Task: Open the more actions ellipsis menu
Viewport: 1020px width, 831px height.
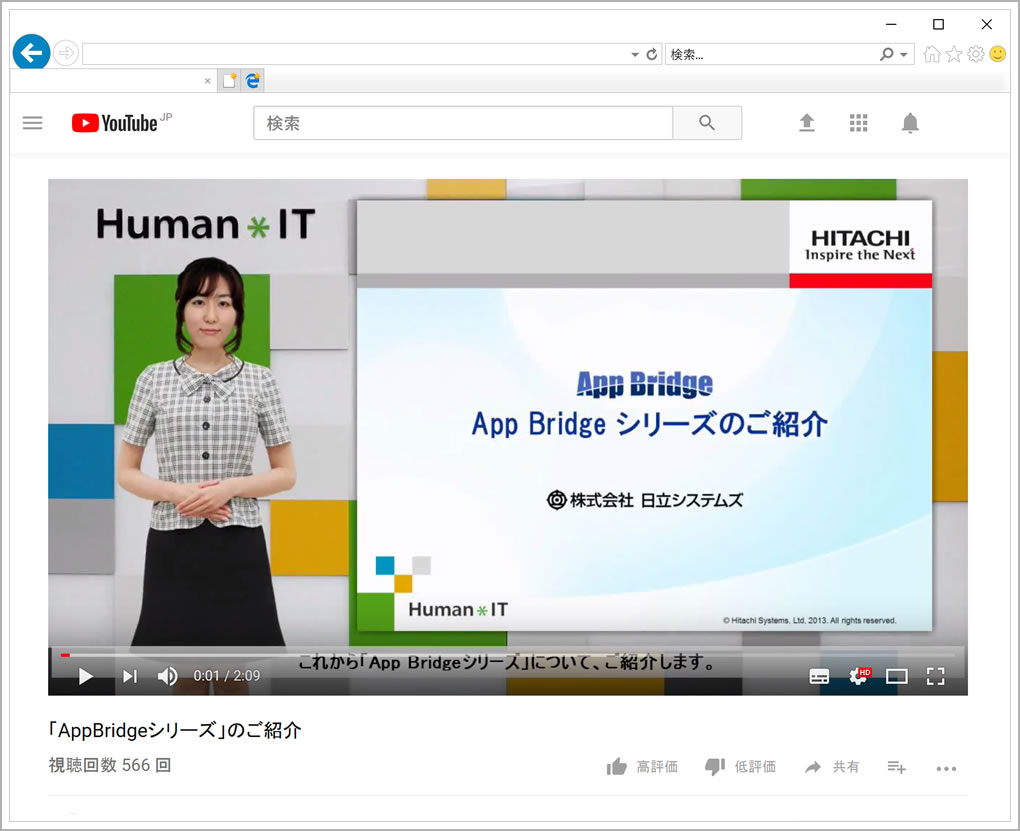Action: coord(946,769)
